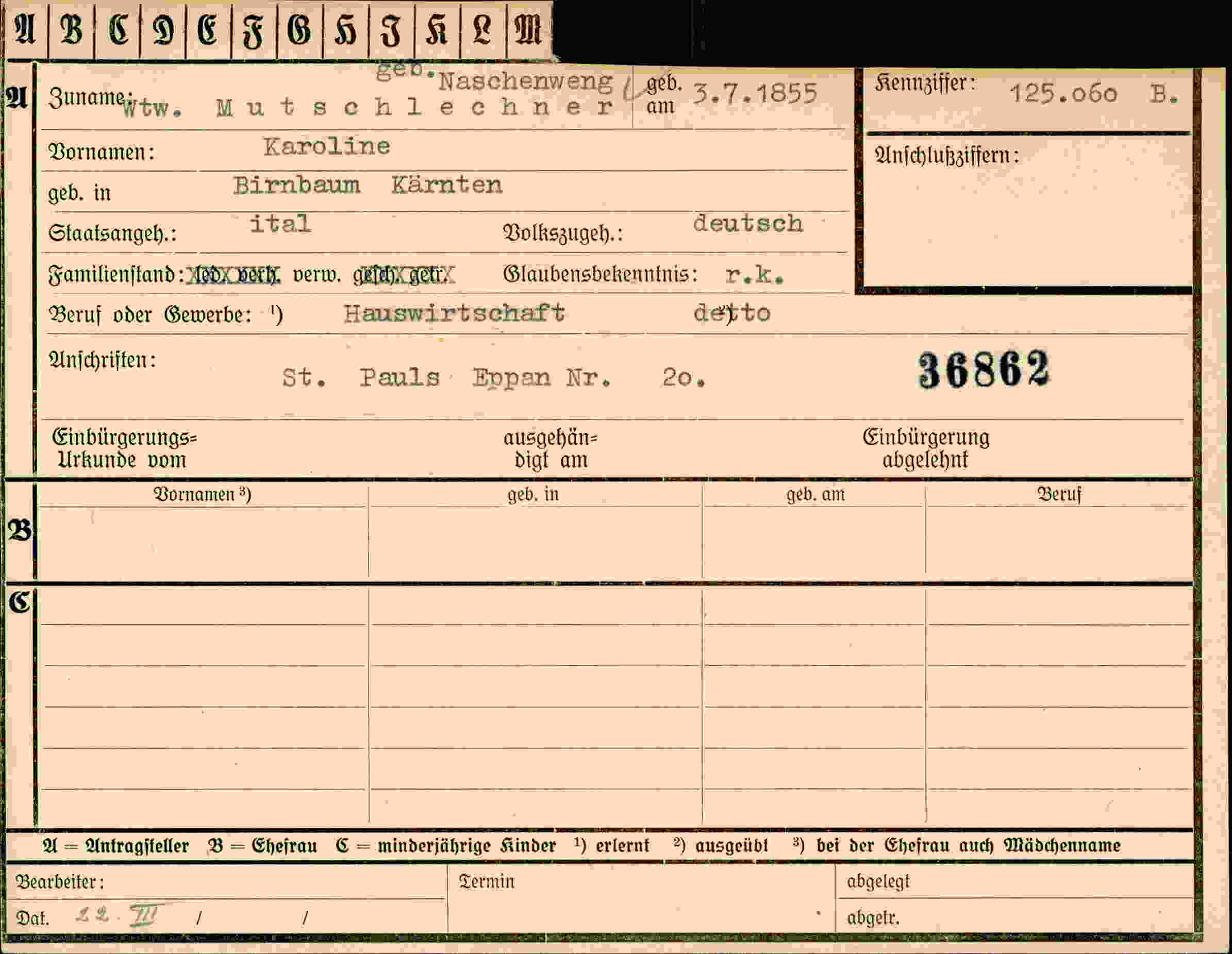The width and height of the screenshot is (1232, 954).
Task: Click the index tab letter J
Action: tap(391, 31)
